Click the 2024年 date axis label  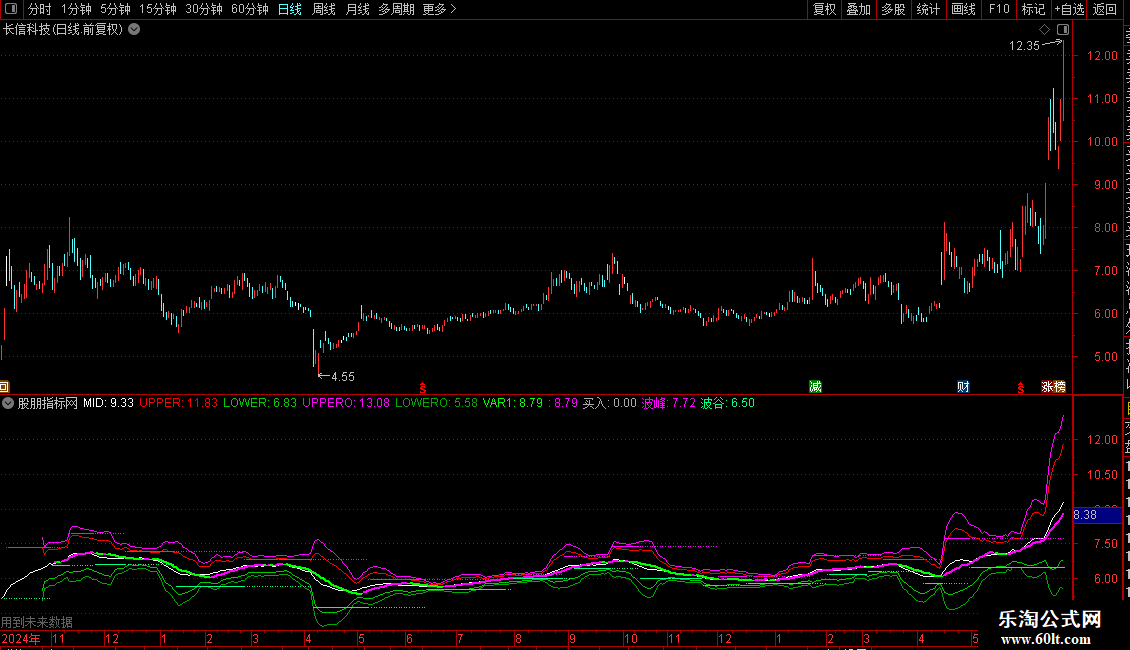[21, 638]
